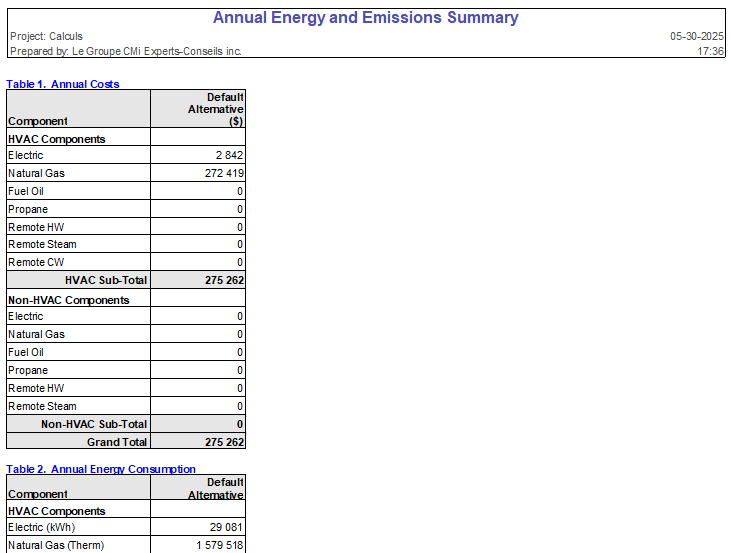The image size is (731, 553).
Task: Open the Table 2. Annual Energy Consumption link
Action: 101,469
